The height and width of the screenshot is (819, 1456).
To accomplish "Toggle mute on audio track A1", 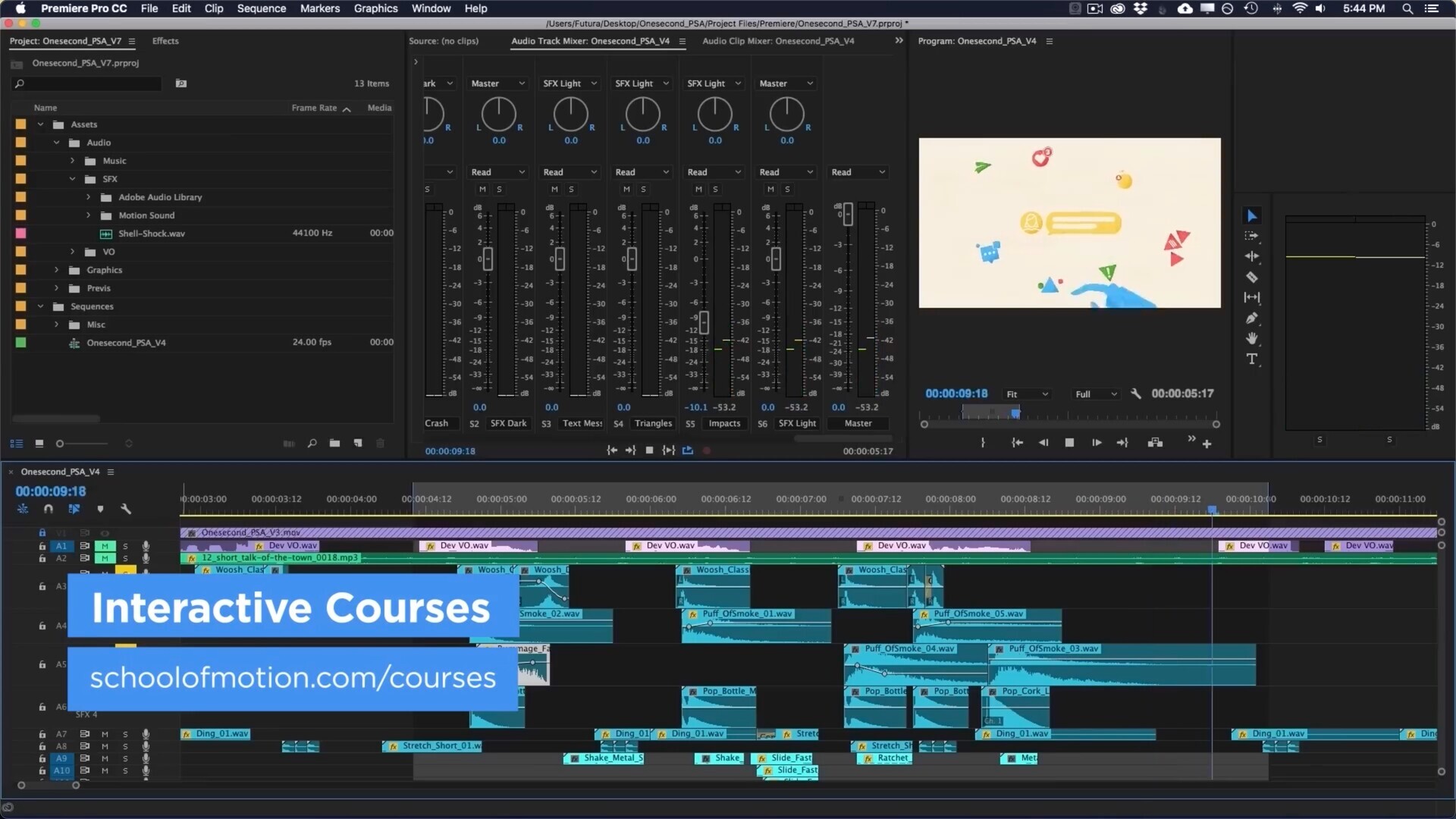I will pos(105,546).
